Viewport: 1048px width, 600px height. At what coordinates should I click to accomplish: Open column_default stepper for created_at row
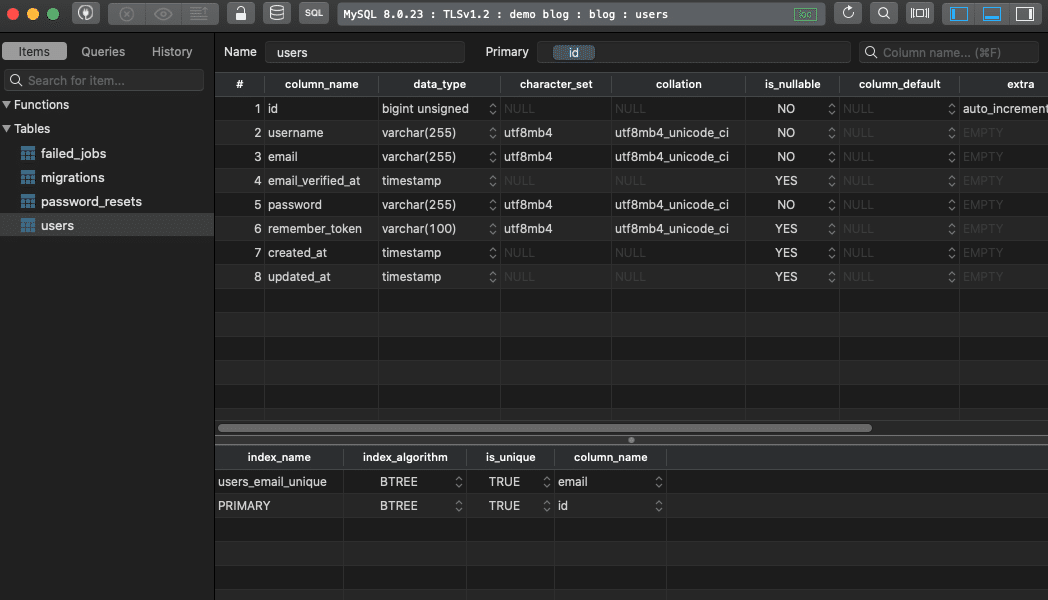tap(952, 253)
